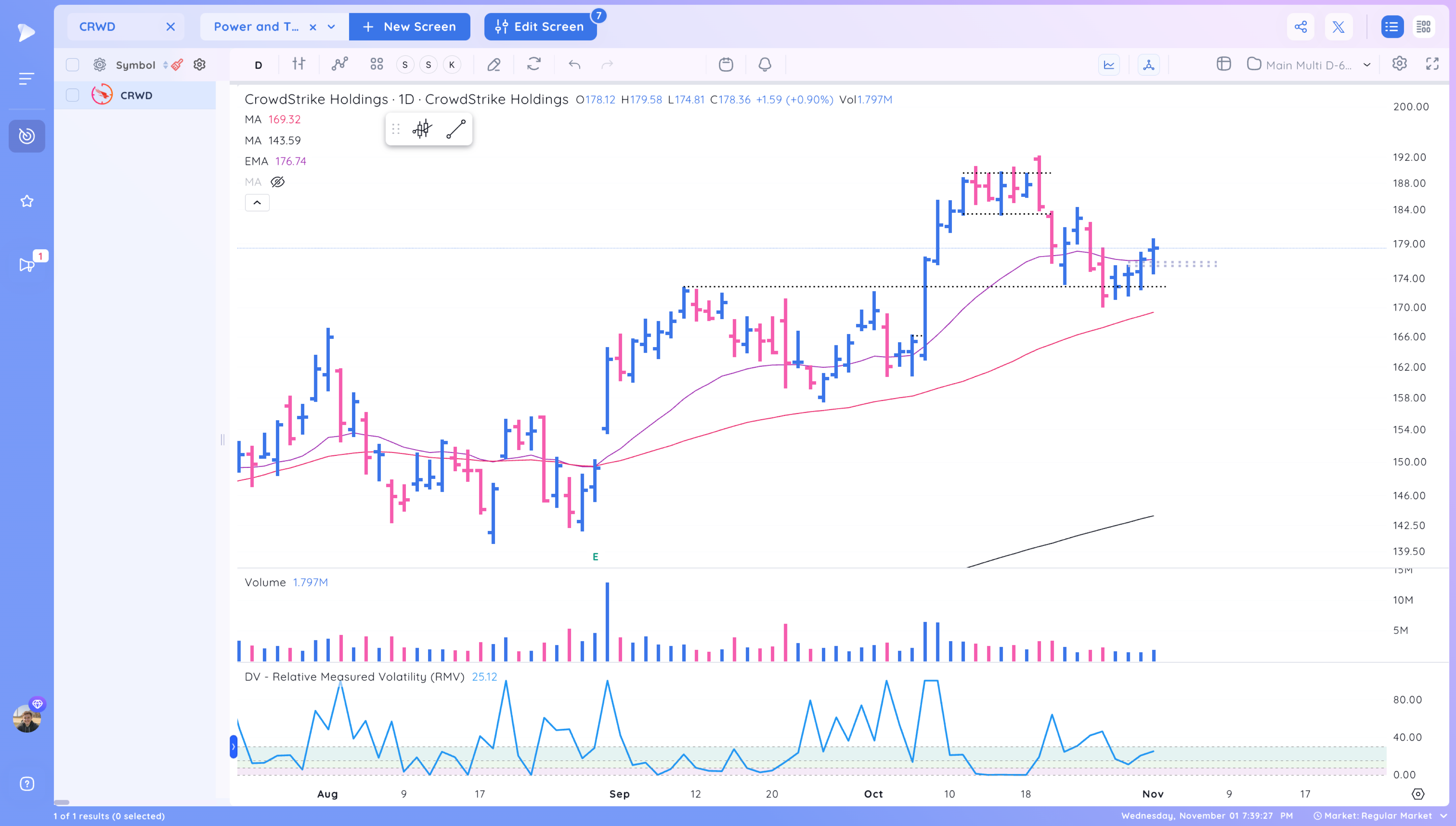
Task: Redo chart action
Action: pos(607,65)
